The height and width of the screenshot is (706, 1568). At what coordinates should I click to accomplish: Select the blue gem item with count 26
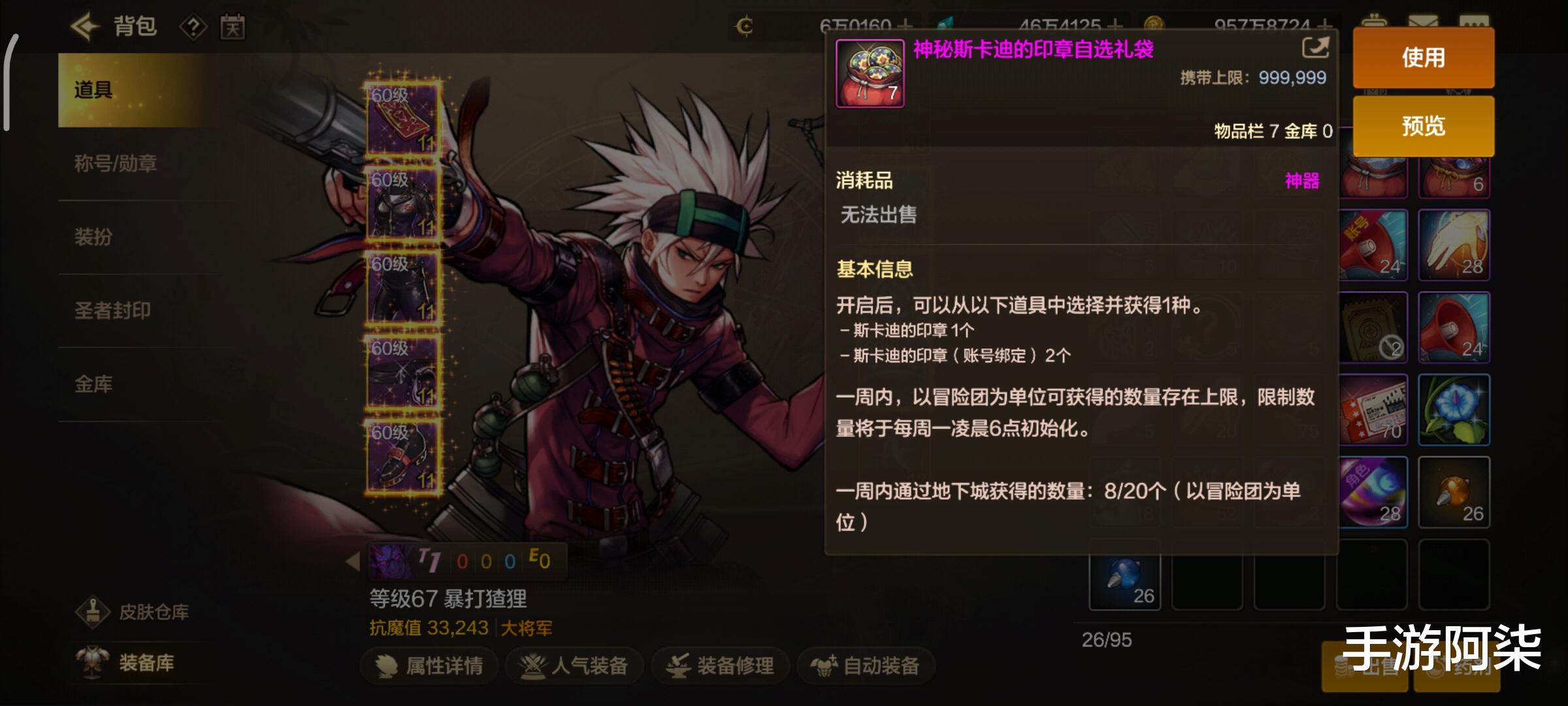tap(1125, 575)
